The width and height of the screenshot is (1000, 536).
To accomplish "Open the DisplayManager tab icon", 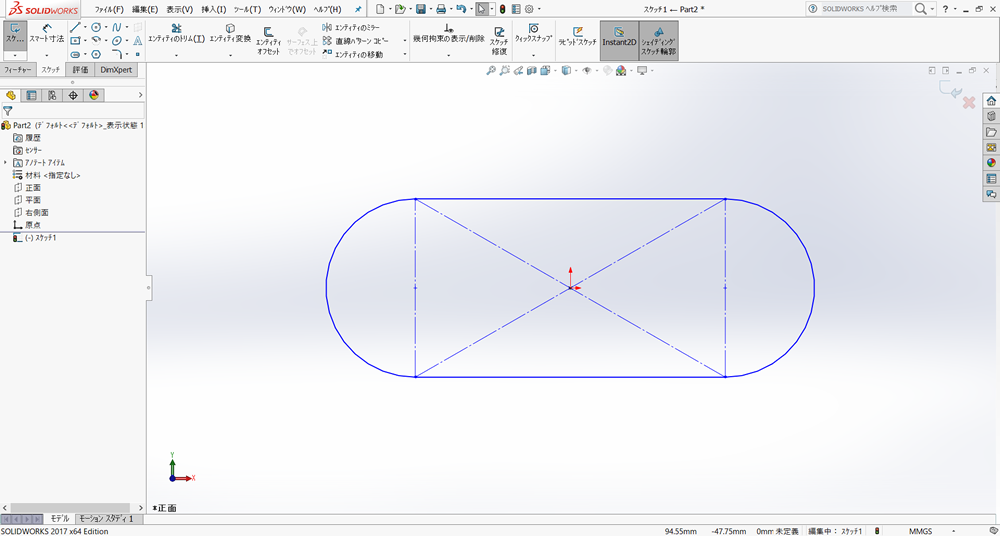I will [94, 95].
